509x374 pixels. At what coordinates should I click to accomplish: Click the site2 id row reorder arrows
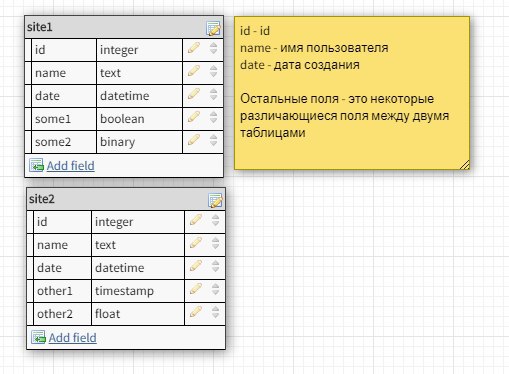(215, 220)
